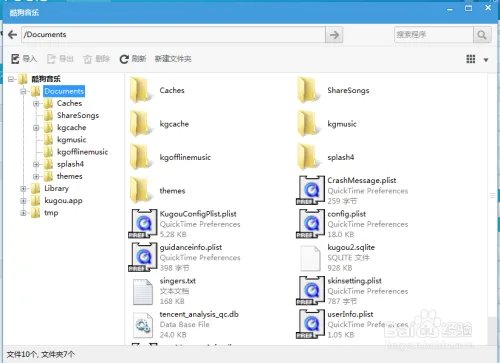Click the kgcache folder icon in tree
Image resolution: width=500 pixels, height=363 pixels.
click(x=48, y=128)
